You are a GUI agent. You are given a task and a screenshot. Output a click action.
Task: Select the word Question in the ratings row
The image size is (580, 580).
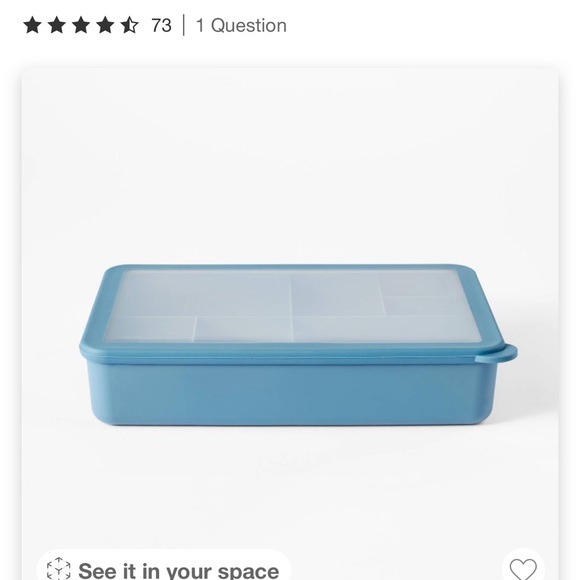pyautogui.click(x=249, y=26)
